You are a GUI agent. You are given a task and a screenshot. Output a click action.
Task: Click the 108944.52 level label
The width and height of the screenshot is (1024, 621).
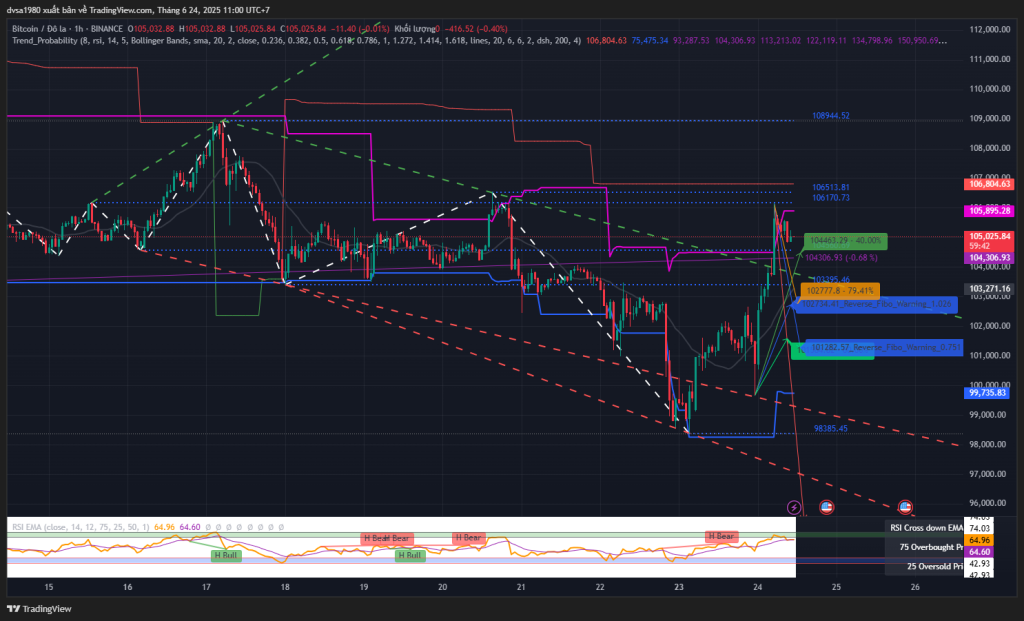point(831,116)
